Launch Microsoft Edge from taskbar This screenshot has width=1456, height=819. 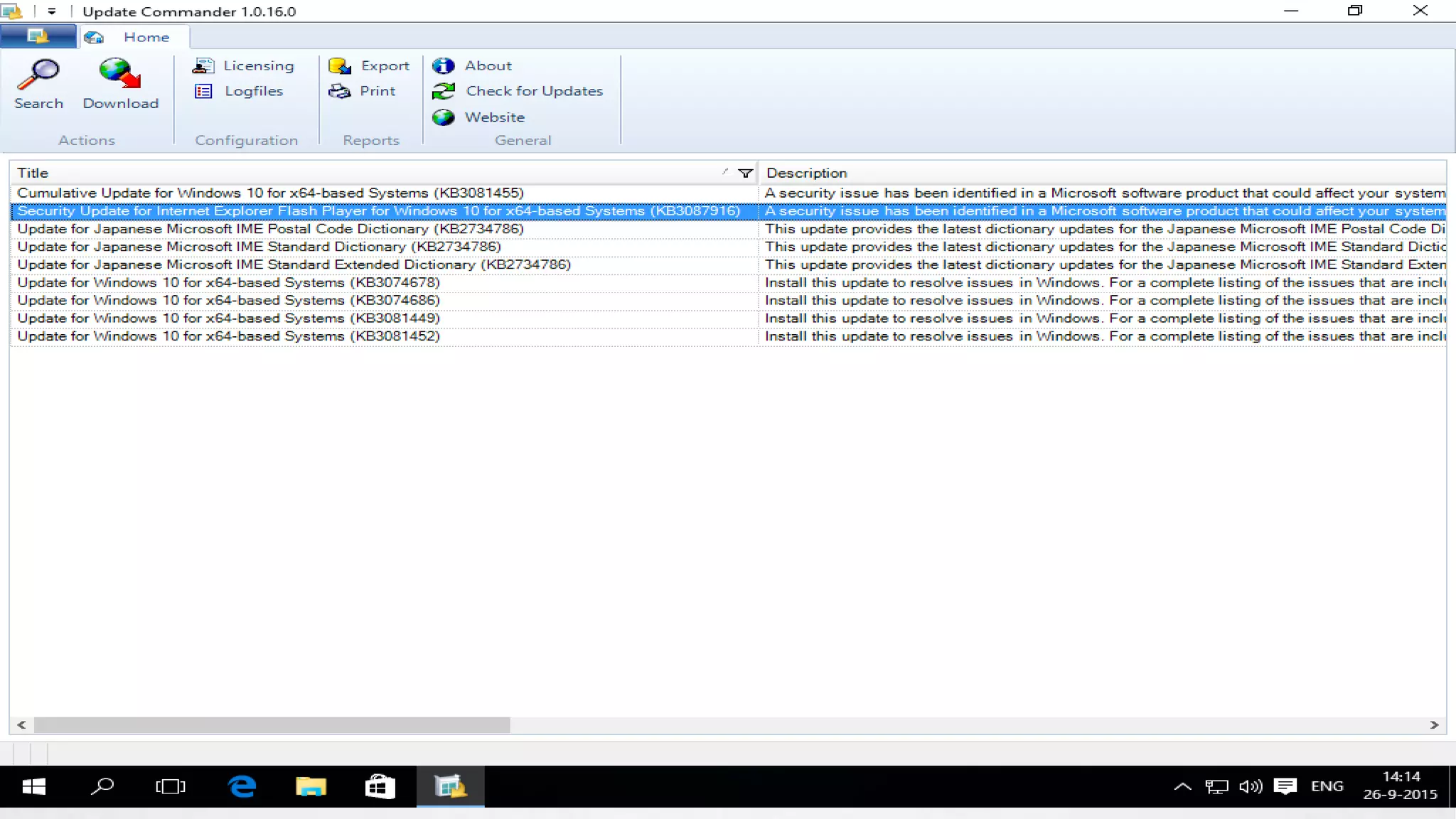tap(242, 786)
